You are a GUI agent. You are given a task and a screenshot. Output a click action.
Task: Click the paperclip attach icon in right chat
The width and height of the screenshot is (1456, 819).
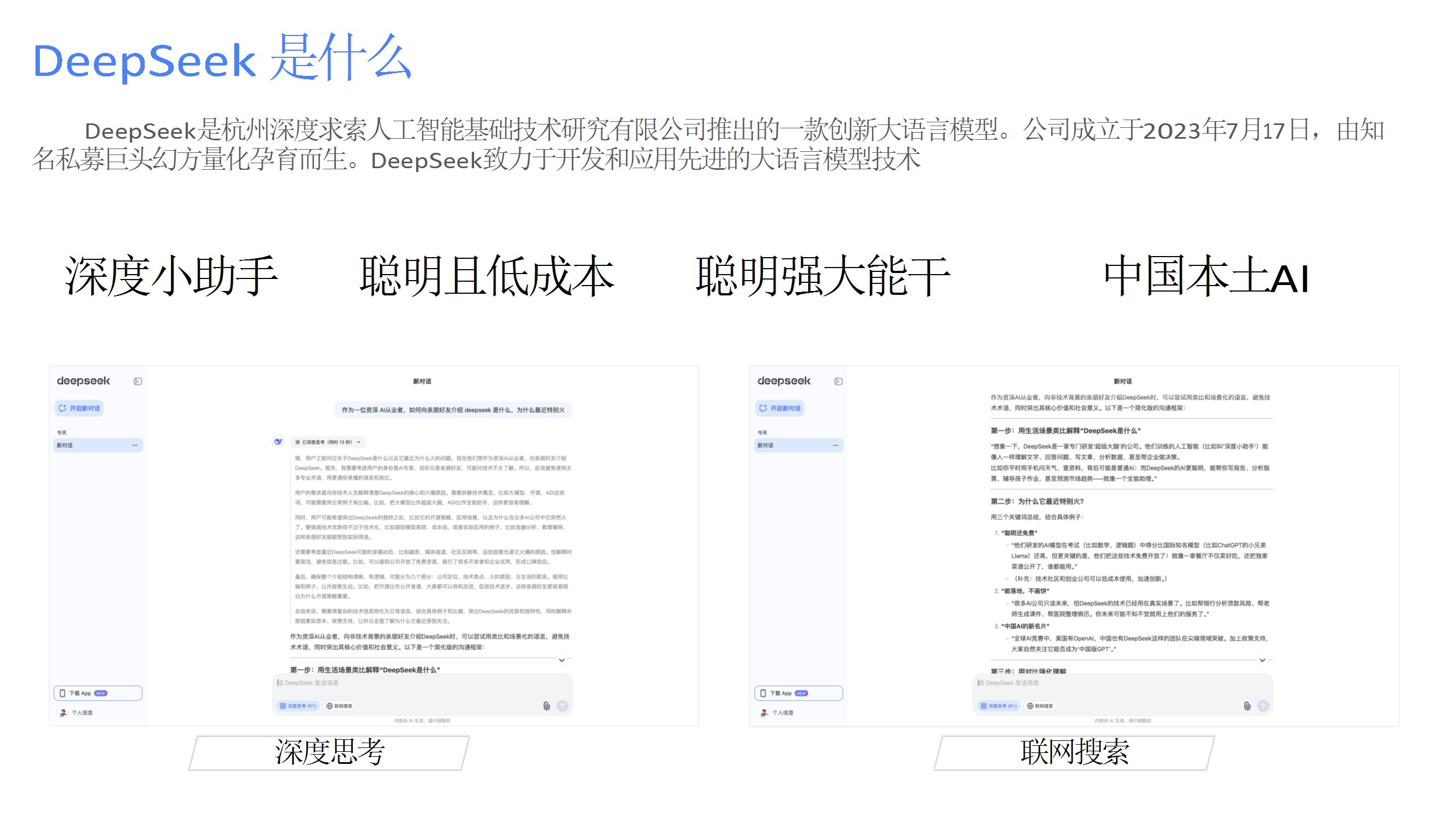pyautogui.click(x=1247, y=706)
